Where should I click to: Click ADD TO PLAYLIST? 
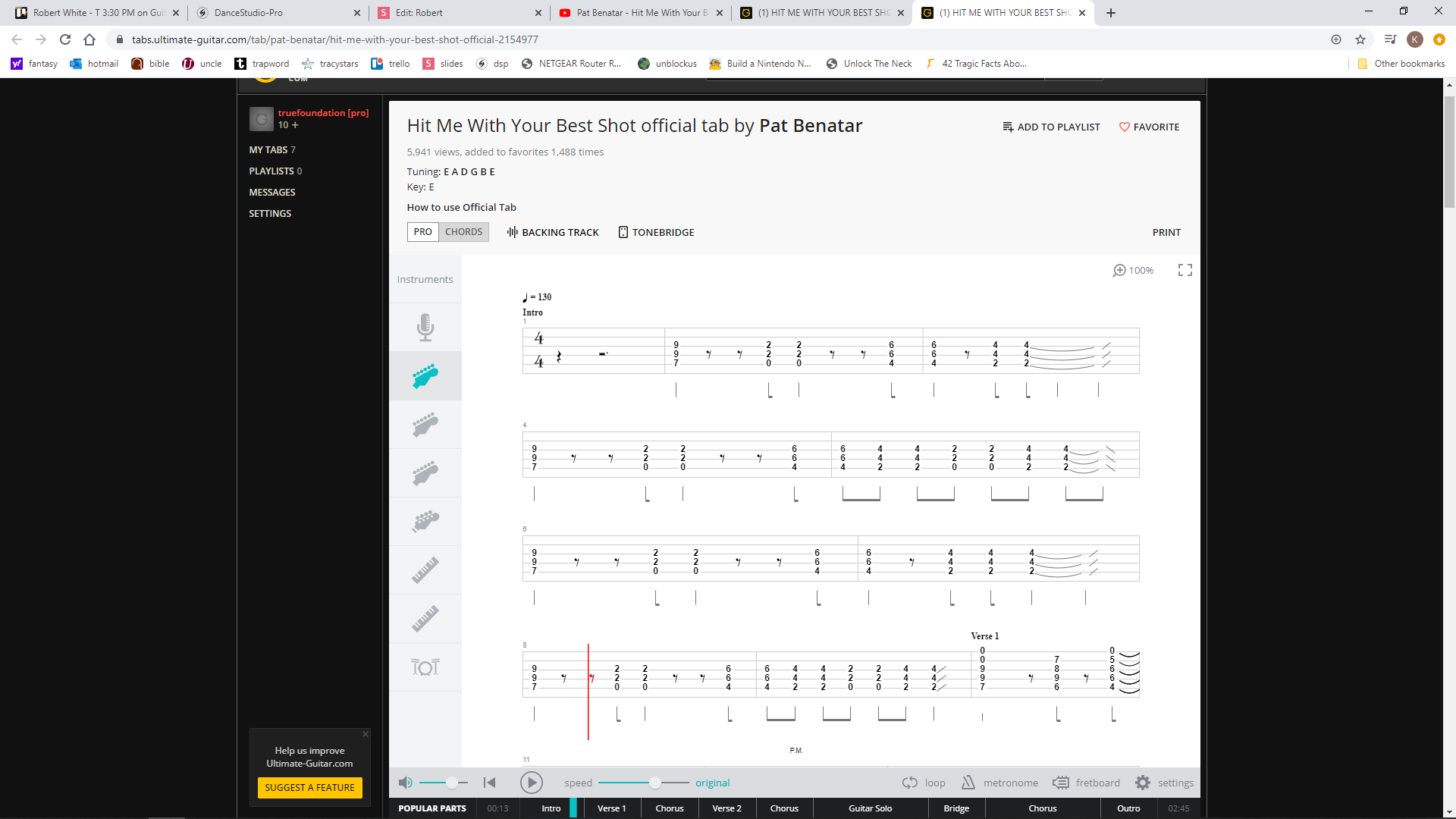pyautogui.click(x=1051, y=127)
